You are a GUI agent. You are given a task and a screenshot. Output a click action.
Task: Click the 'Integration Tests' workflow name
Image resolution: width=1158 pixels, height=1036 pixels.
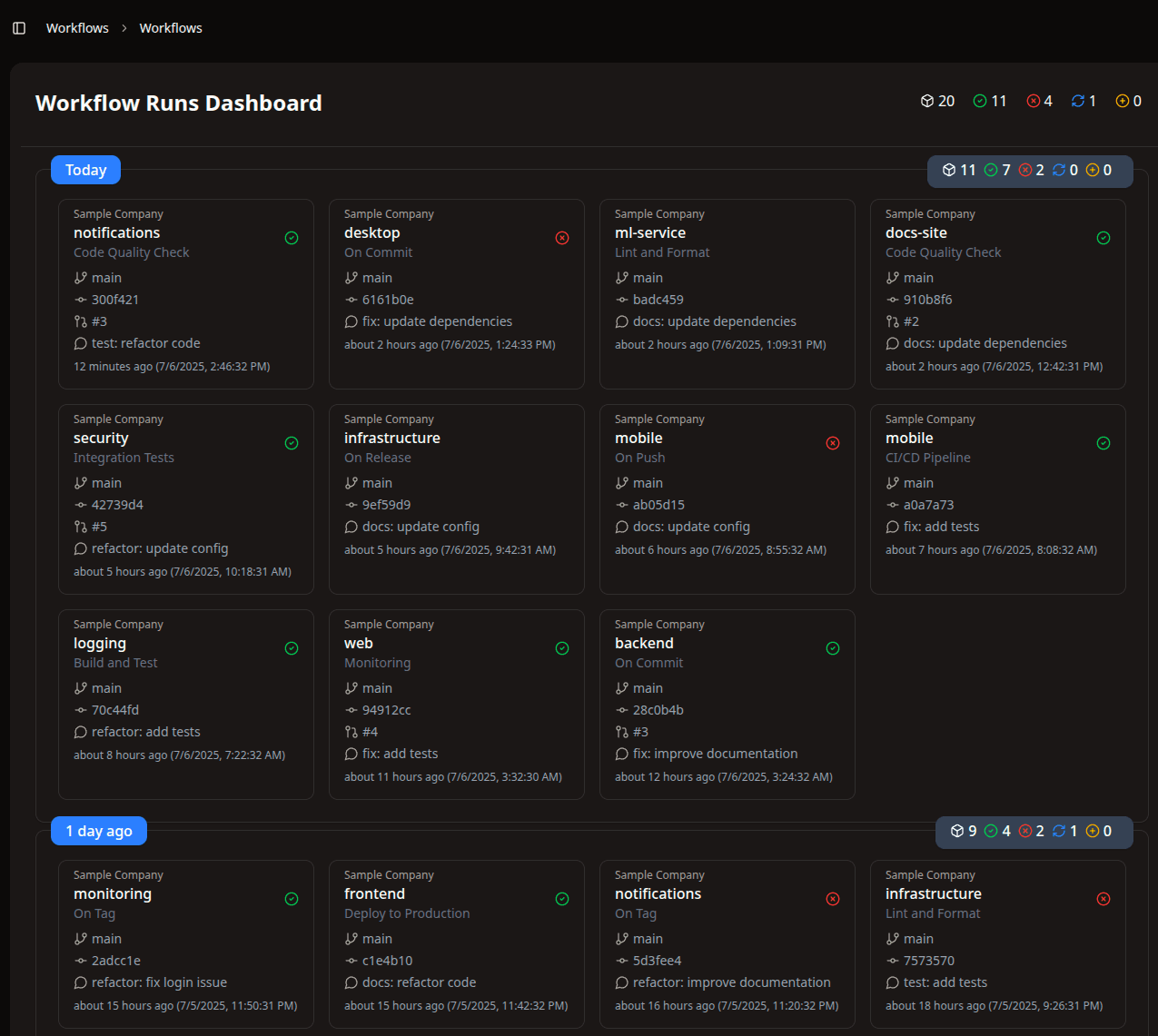coord(124,458)
